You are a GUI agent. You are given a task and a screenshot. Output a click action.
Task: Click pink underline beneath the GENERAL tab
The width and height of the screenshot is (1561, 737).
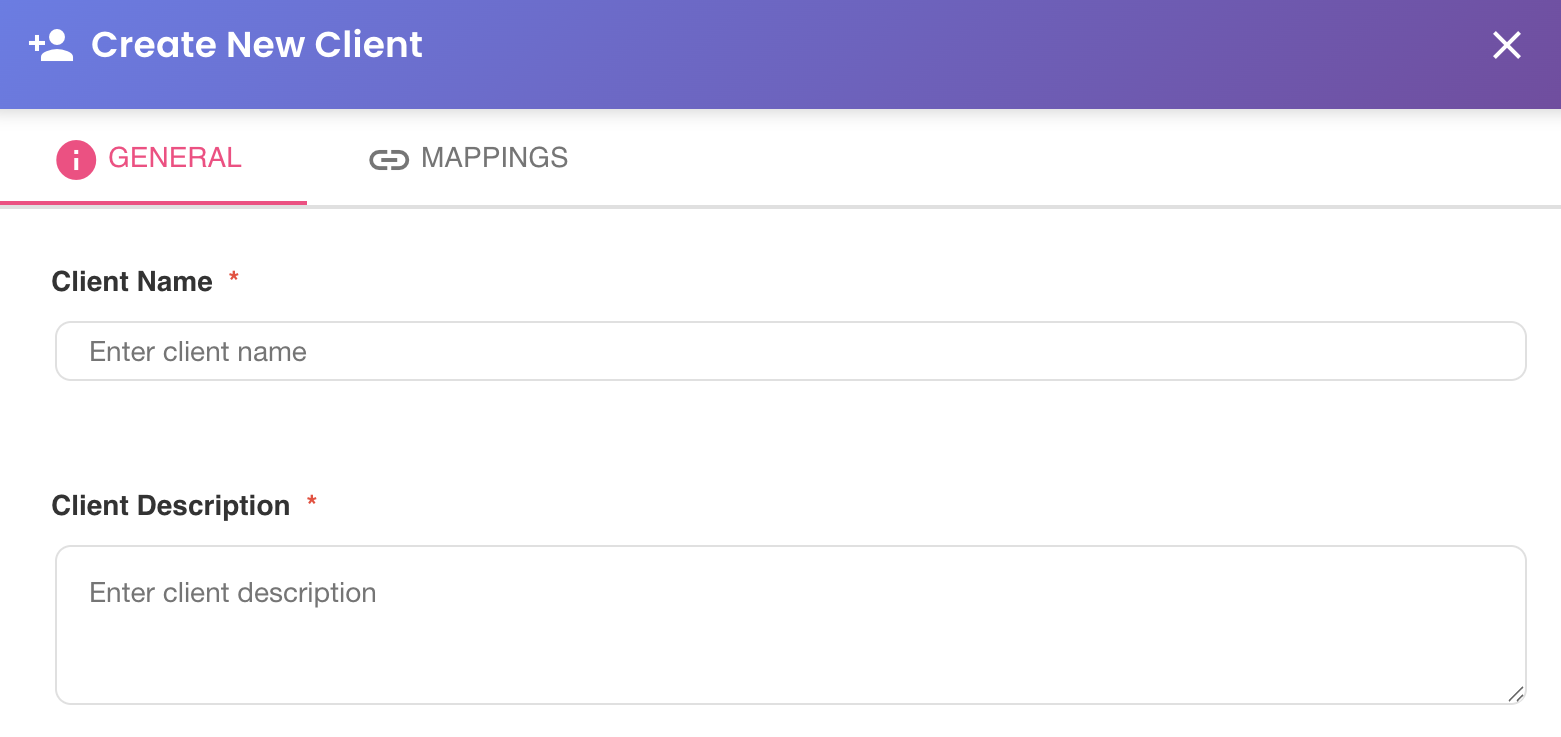(153, 203)
